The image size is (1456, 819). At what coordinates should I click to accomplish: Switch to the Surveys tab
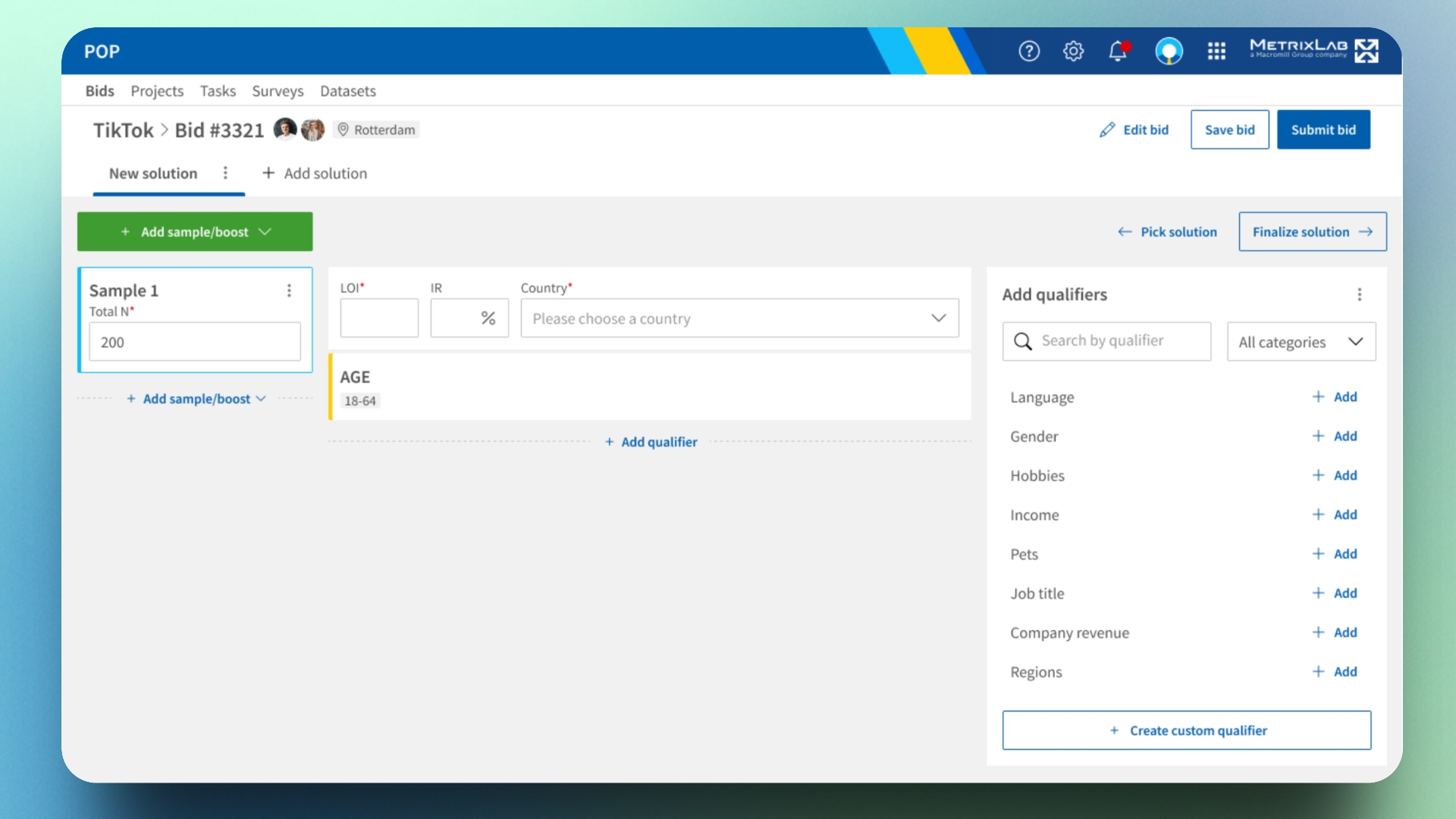[x=278, y=91]
